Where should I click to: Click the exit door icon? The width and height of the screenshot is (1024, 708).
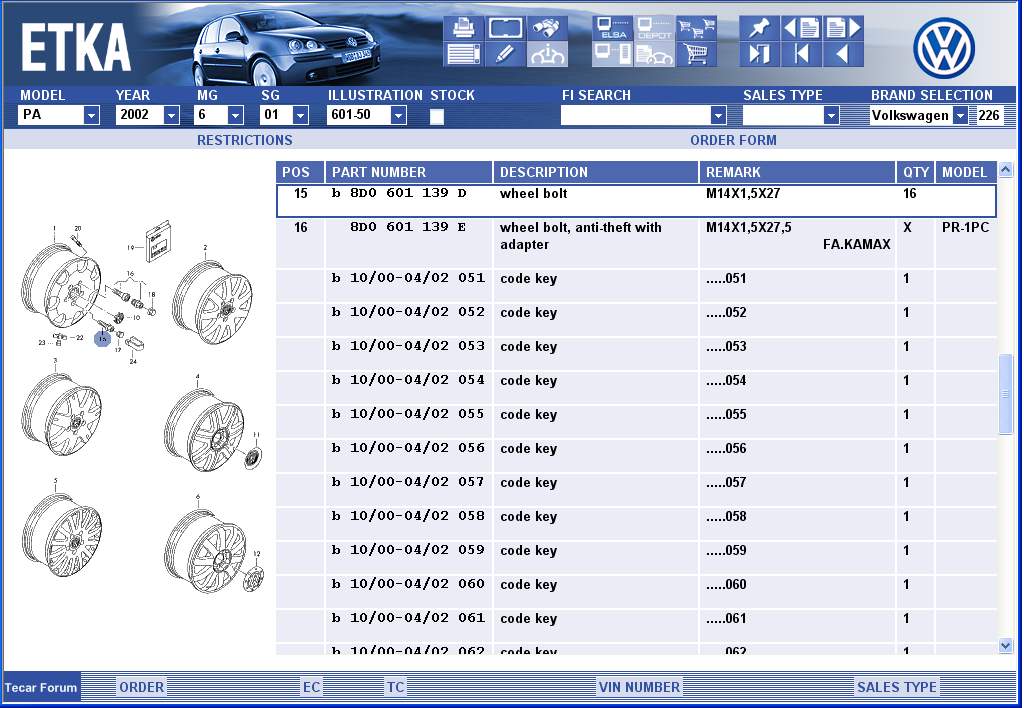point(760,54)
